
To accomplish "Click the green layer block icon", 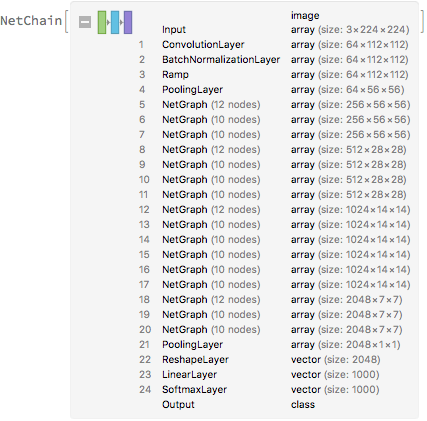I will pos(102,22).
